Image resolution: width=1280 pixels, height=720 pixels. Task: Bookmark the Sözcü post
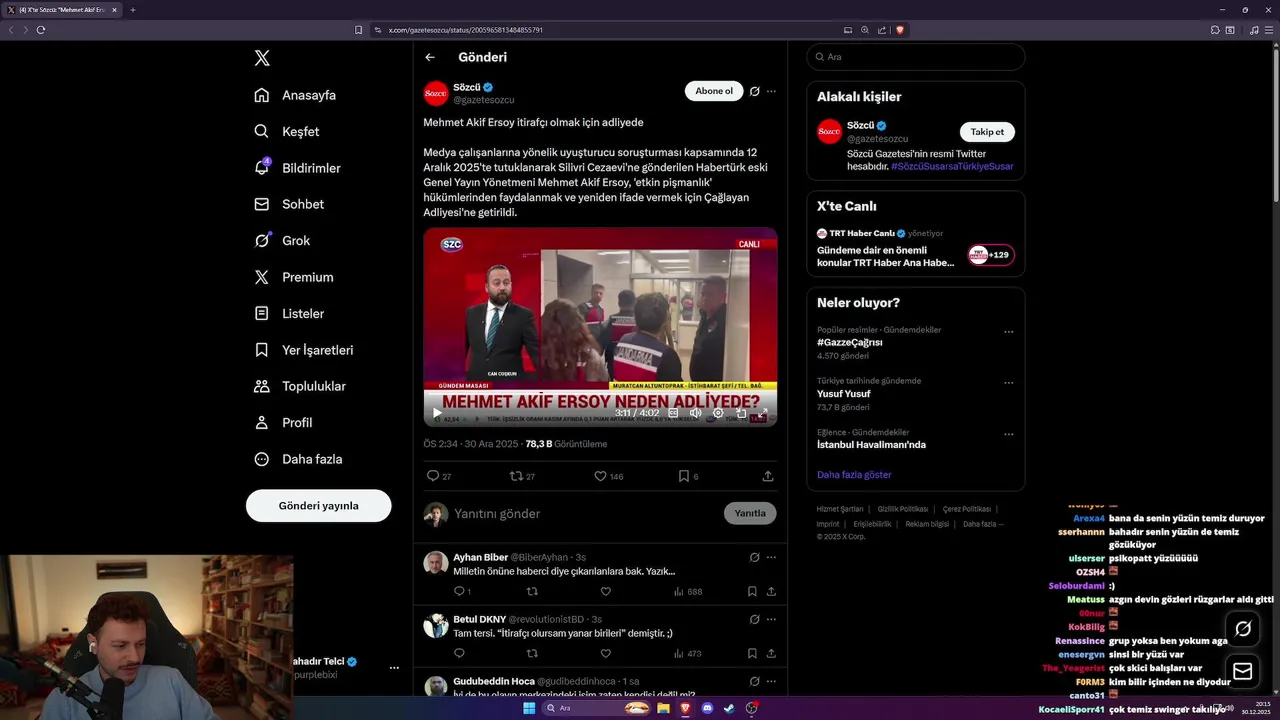click(688, 476)
